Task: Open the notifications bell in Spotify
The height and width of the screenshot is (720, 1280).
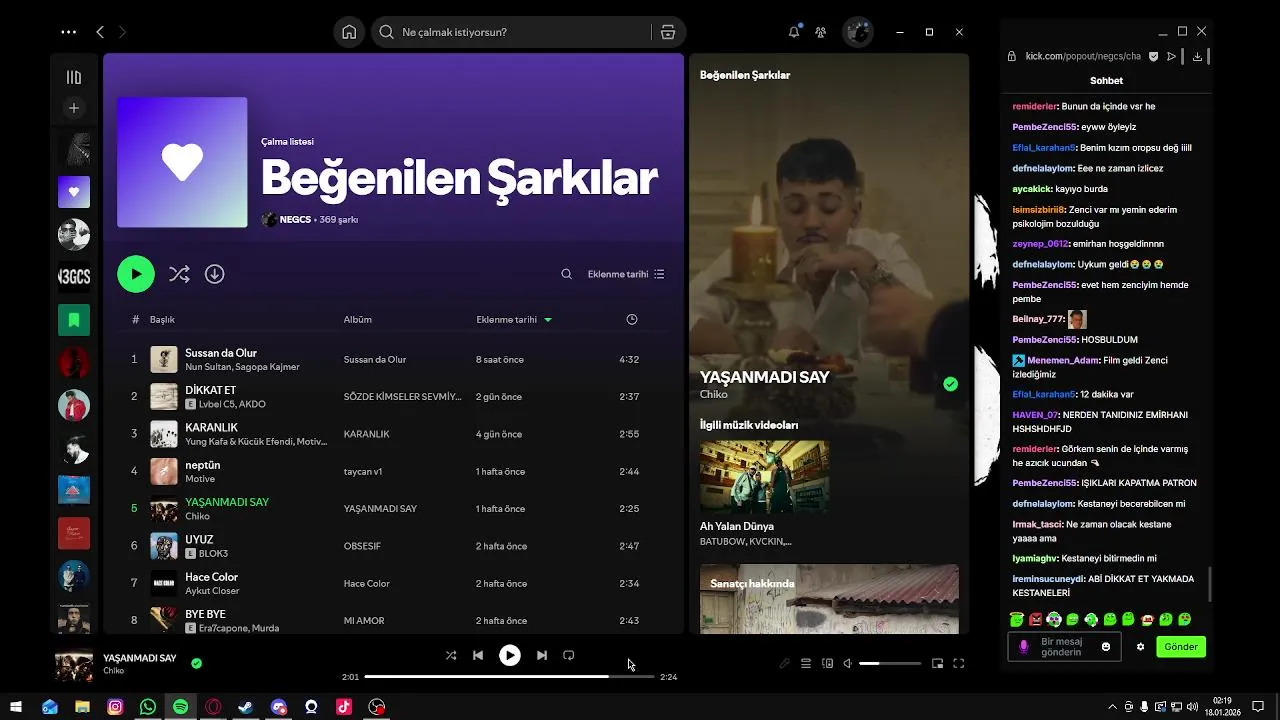Action: pos(794,32)
